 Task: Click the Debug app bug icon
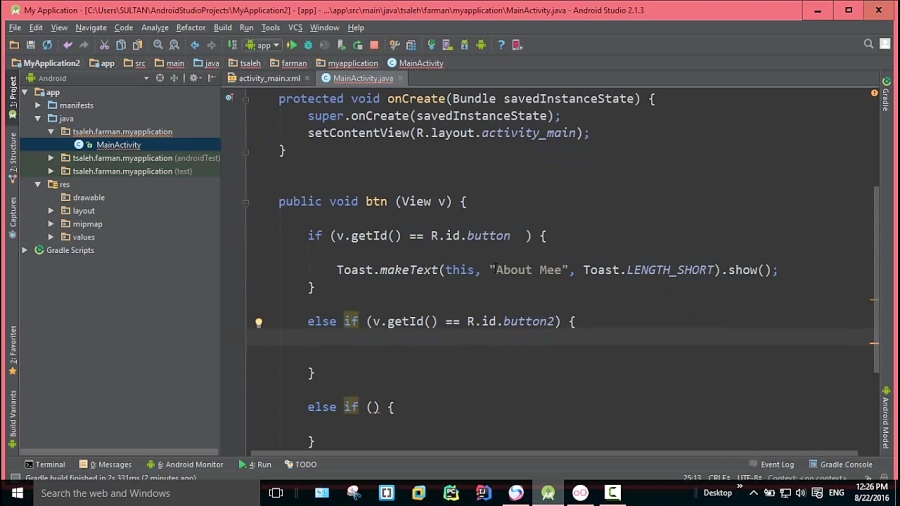coord(308,45)
